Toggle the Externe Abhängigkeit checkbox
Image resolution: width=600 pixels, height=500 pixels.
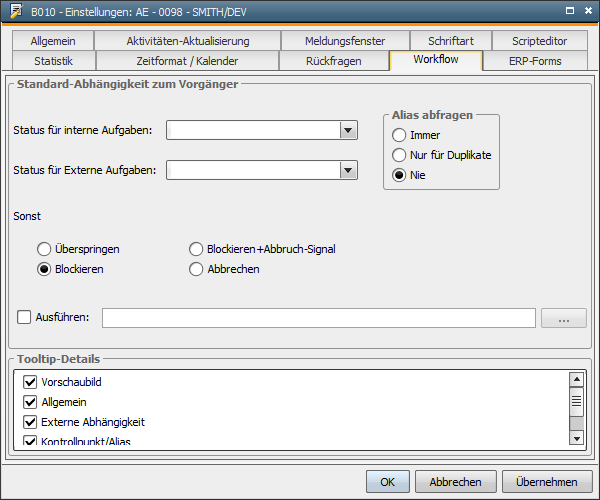coord(30,422)
